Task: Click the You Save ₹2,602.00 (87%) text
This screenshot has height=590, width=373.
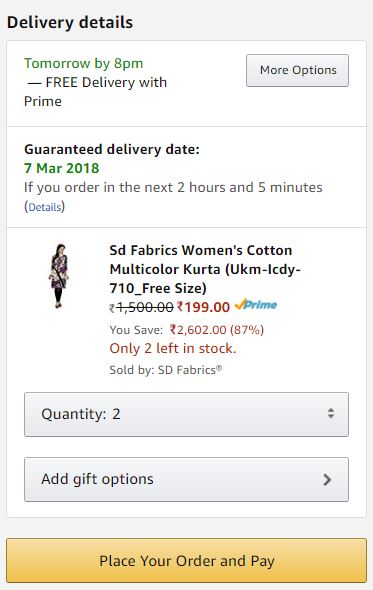Action: [x=186, y=330]
